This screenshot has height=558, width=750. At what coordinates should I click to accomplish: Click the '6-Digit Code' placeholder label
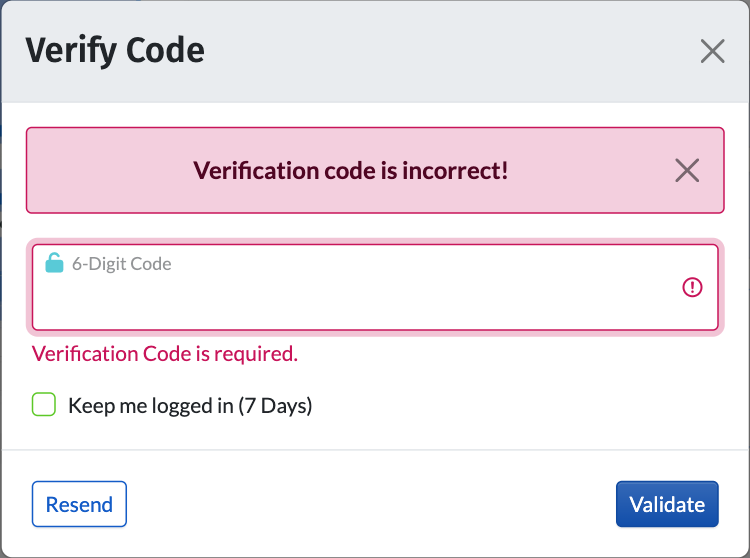[x=121, y=265]
